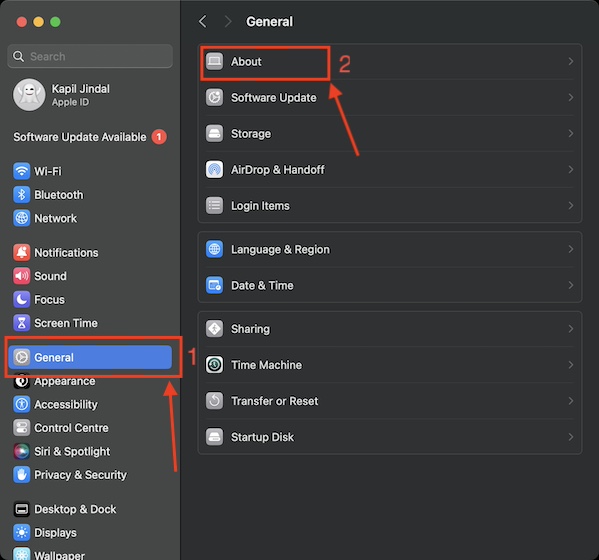Click the Language & Region globe icon

[214, 249]
